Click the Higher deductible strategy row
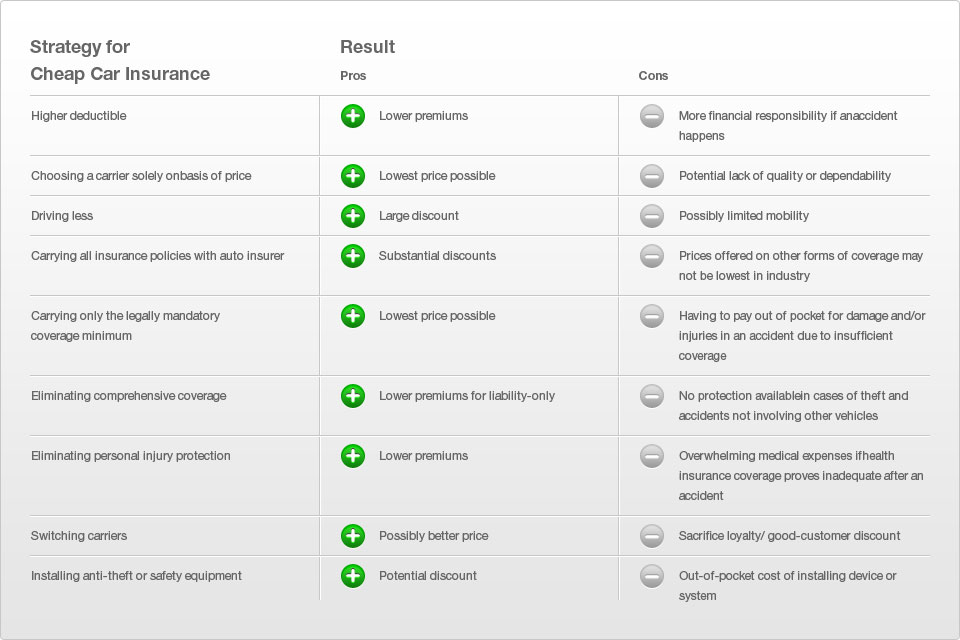 79,116
